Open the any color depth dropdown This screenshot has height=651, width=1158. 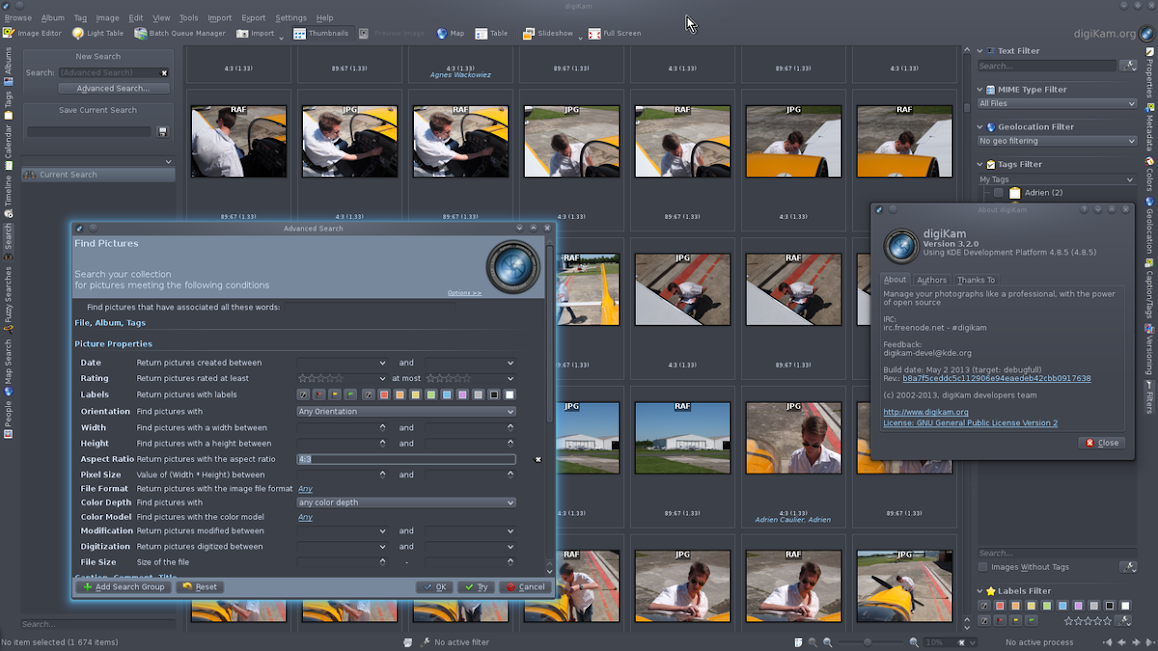click(406, 503)
